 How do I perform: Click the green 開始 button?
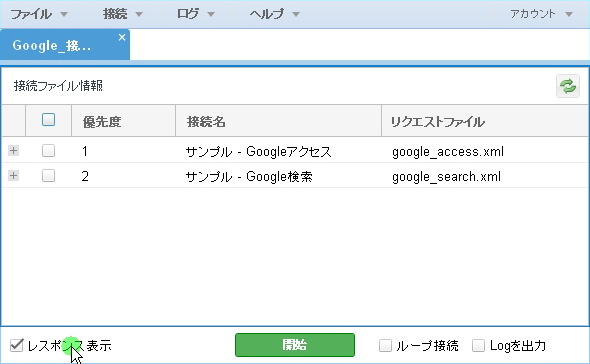(295, 345)
